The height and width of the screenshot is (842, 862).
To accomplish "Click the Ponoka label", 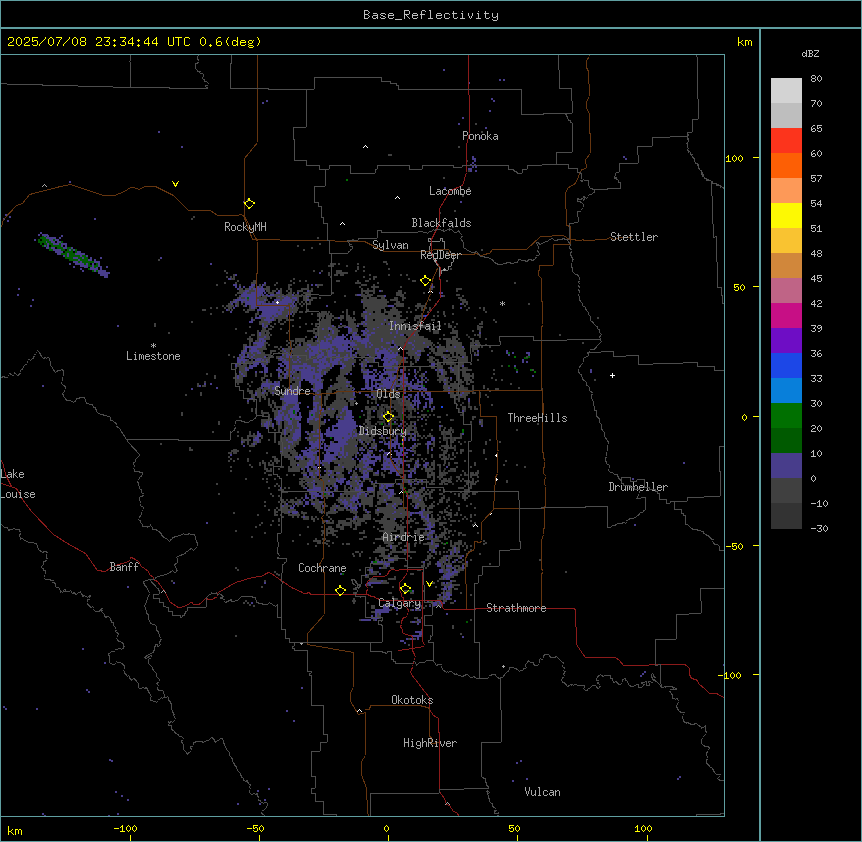I will (x=480, y=136).
